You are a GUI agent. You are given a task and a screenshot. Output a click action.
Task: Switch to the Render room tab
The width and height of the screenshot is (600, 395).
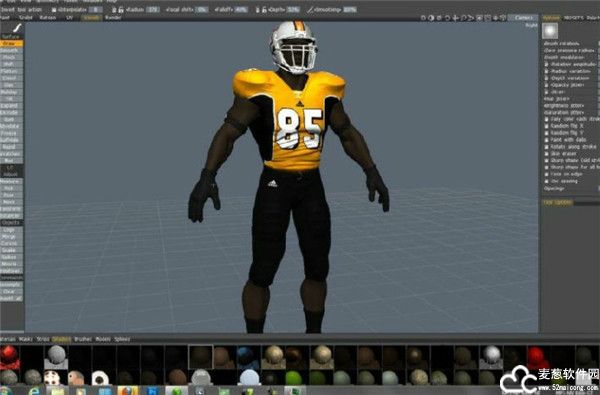(113, 18)
